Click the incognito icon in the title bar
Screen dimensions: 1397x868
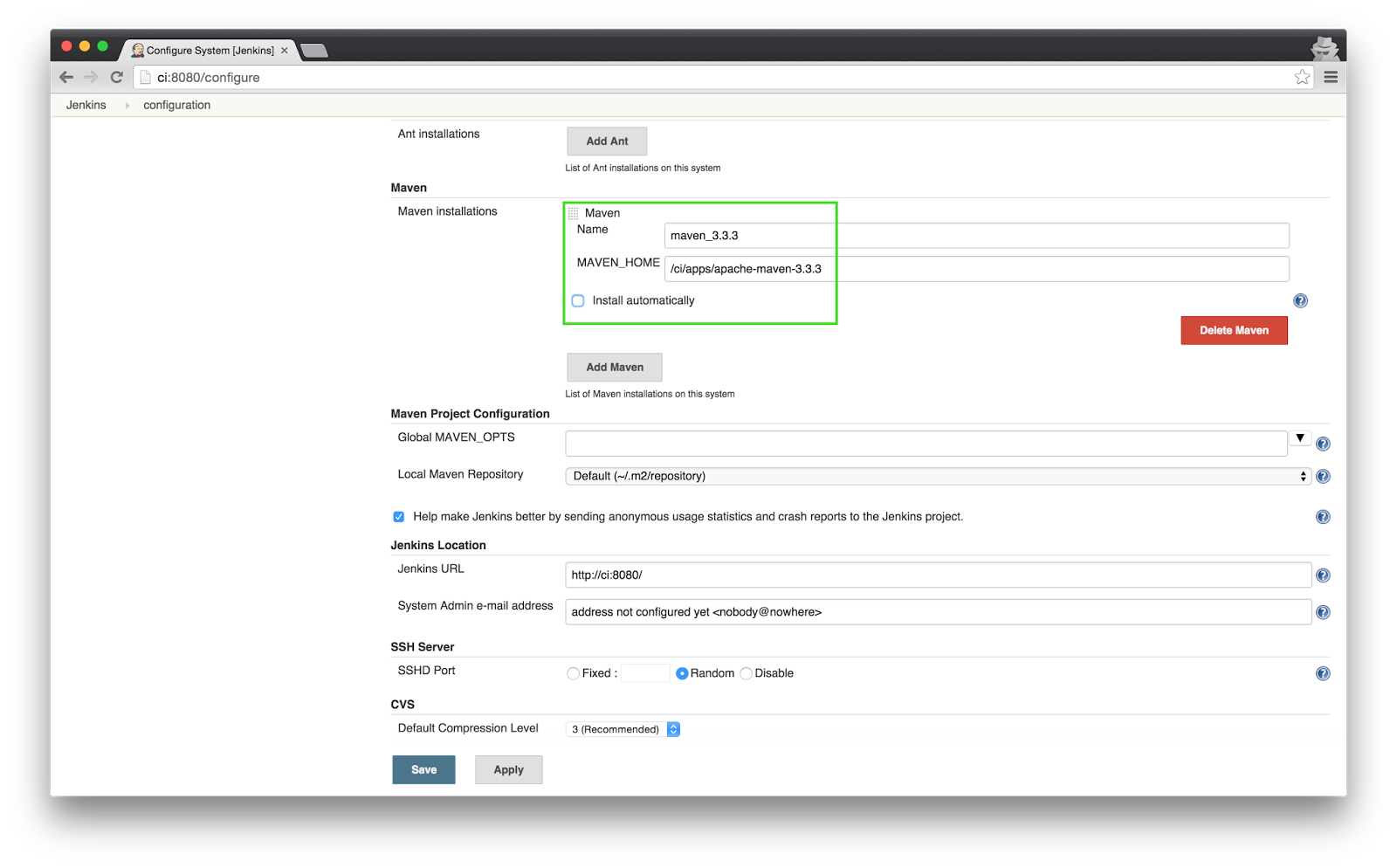1324,47
